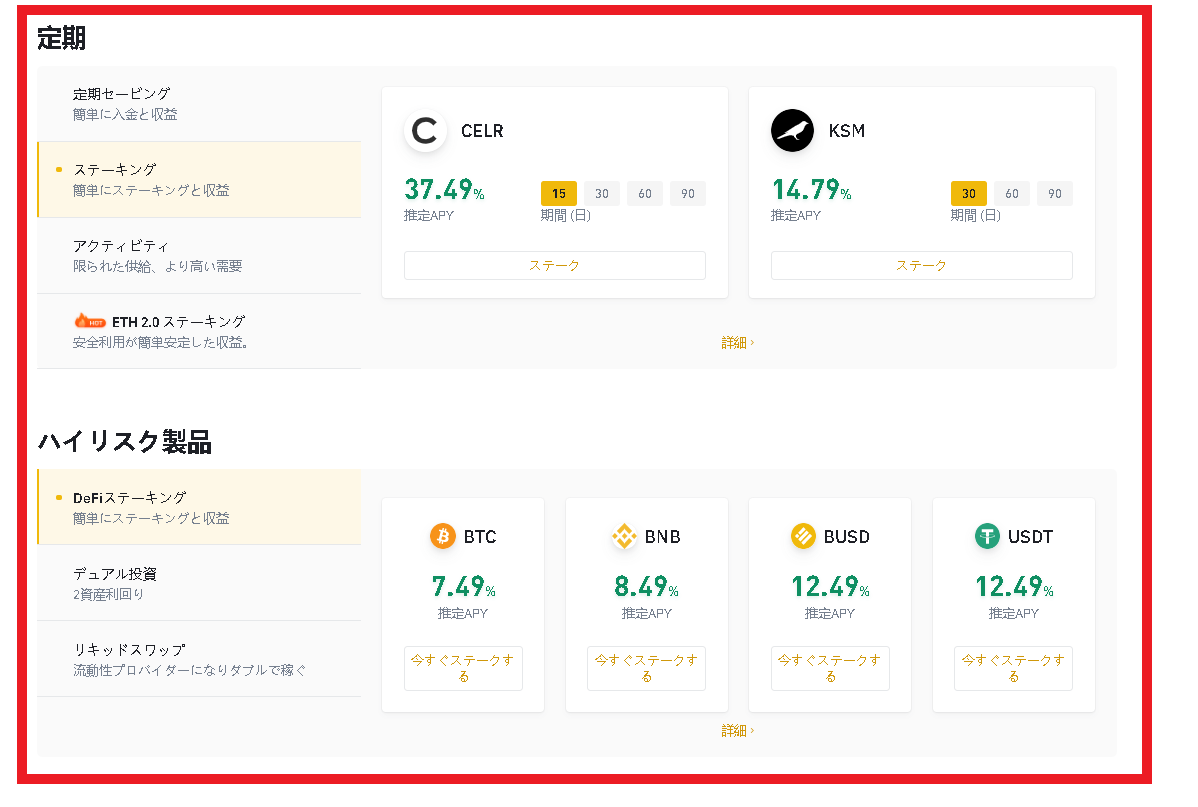1198x807 pixels.
Task: Click USDT 12.49% APY value
Action: coord(1014,586)
